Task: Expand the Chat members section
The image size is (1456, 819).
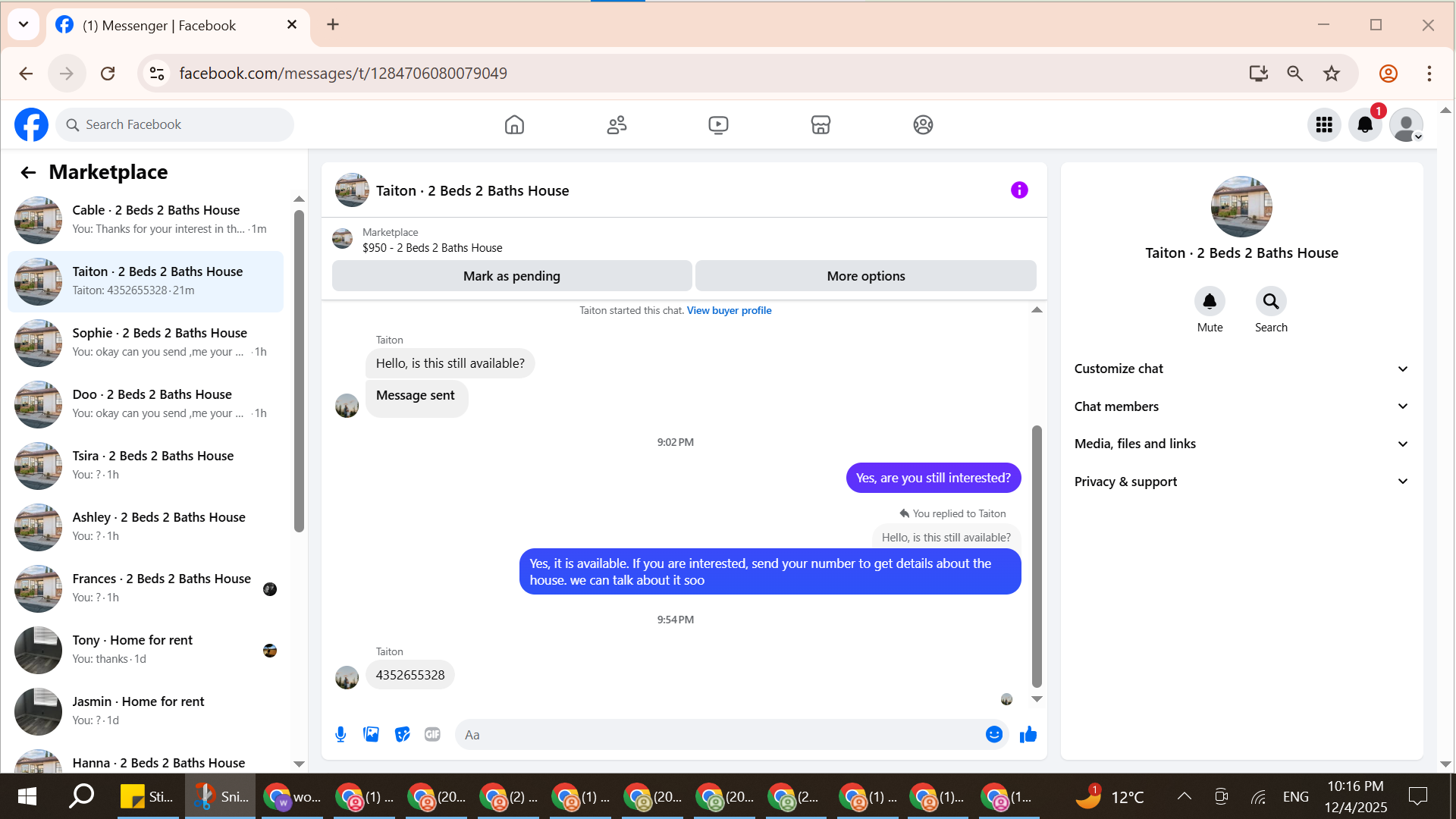Action: [1241, 406]
